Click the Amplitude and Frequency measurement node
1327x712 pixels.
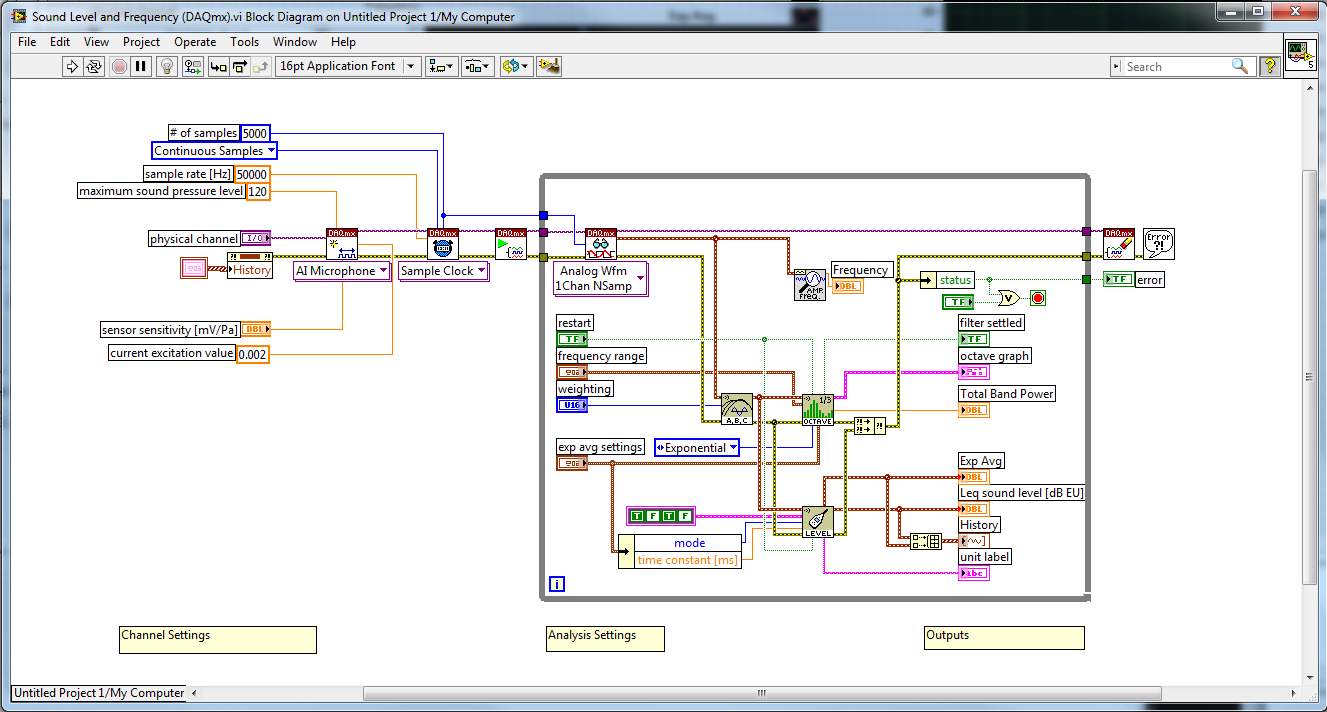click(809, 285)
